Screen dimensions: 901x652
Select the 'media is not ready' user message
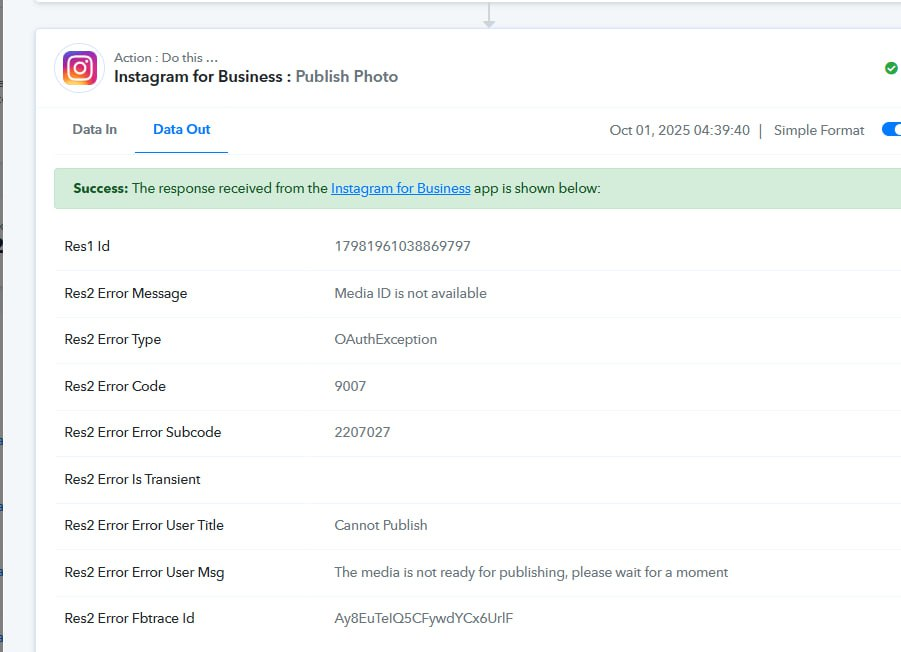pos(530,572)
